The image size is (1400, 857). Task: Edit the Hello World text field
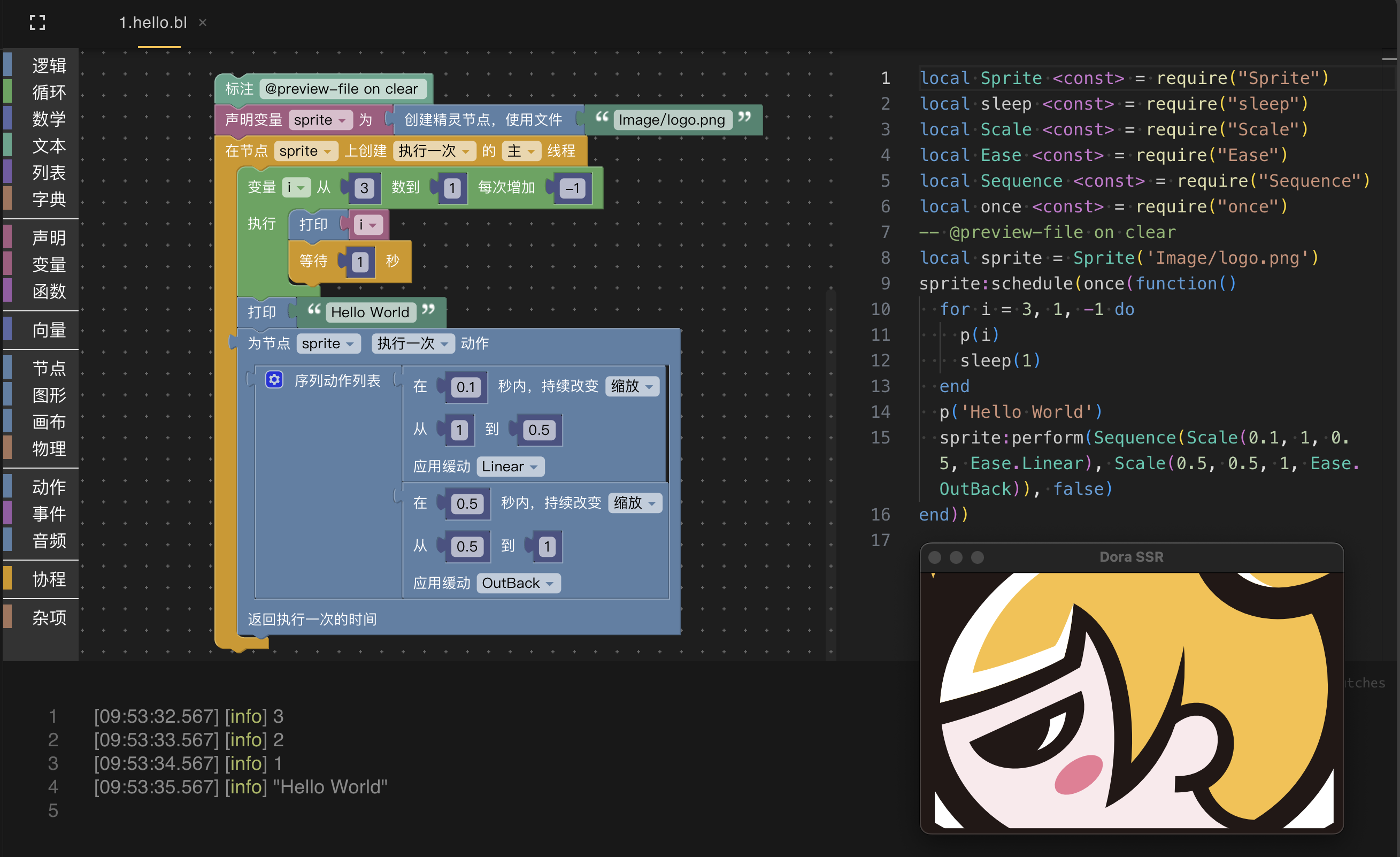click(x=370, y=312)
